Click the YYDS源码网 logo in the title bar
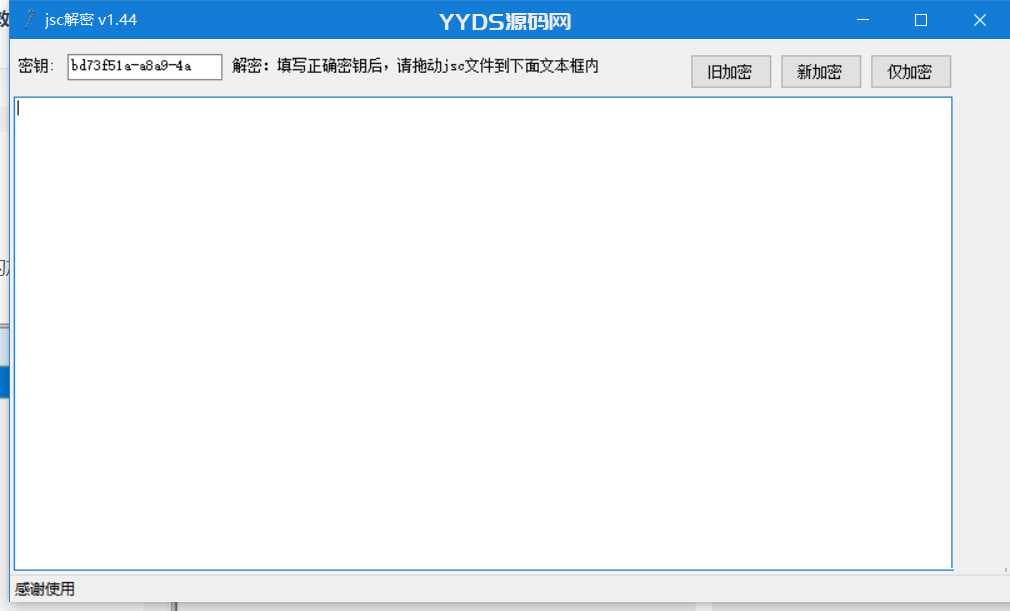Image resolution: width=1010 pixels, height=611 pixels. (505, 22)
